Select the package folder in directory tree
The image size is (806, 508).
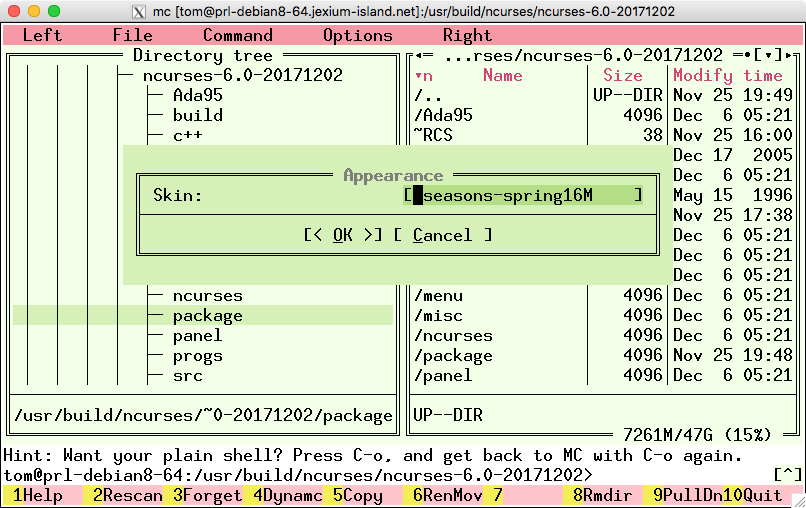pos(207,316)
